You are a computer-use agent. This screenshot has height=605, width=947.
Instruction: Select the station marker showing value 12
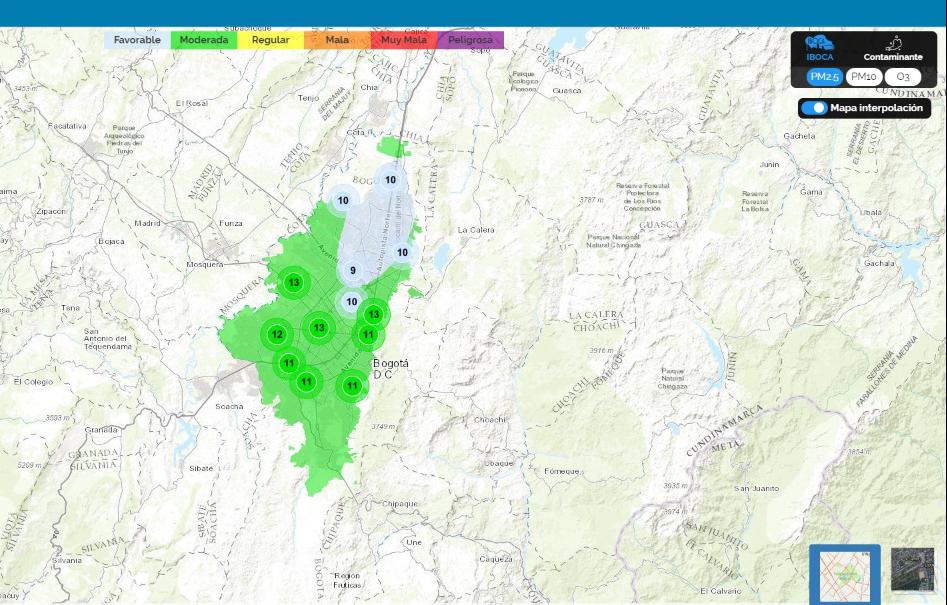(x=277, y=334)
